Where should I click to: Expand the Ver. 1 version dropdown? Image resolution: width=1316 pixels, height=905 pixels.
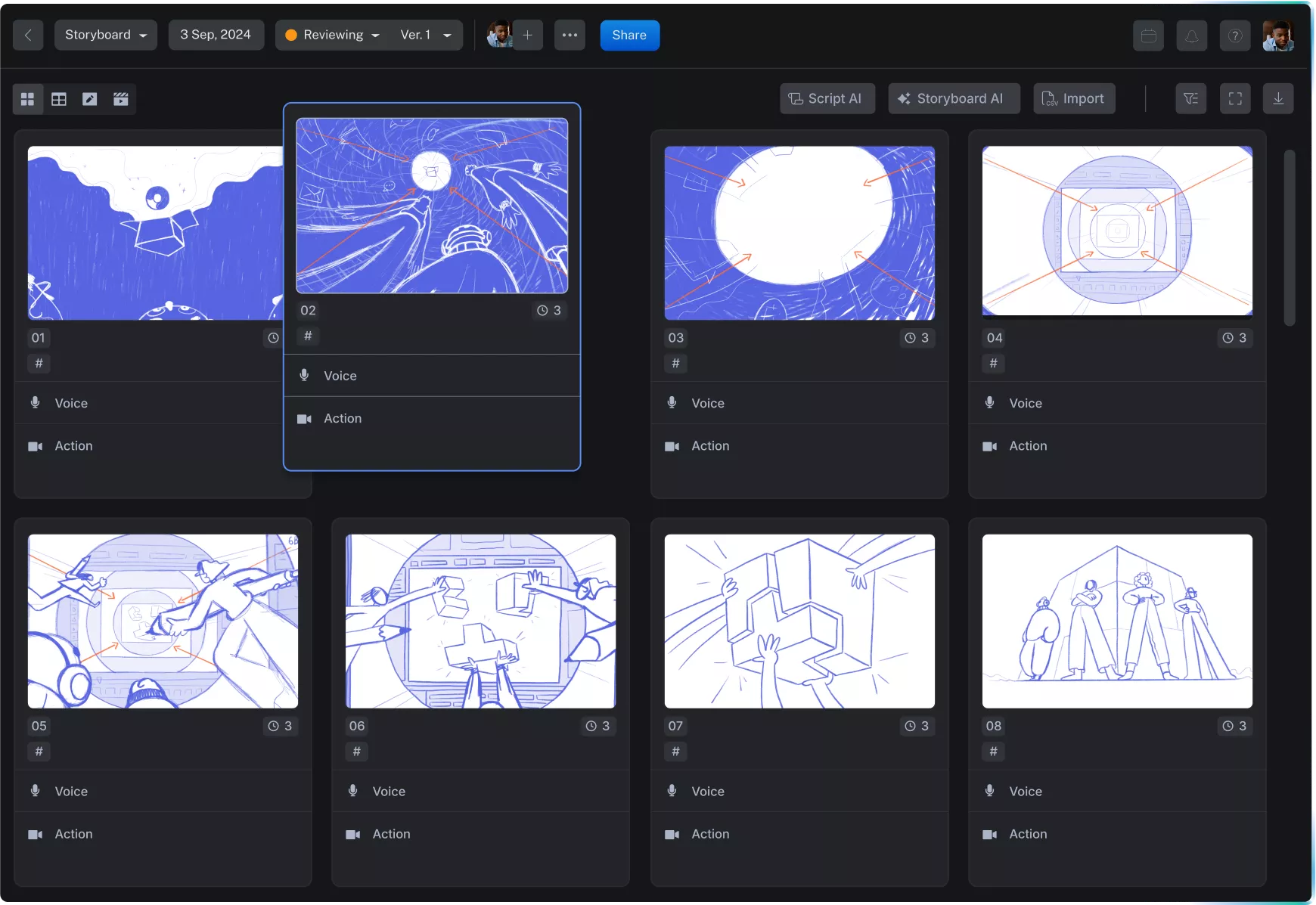pyautogui.click(x=426, y=35)
